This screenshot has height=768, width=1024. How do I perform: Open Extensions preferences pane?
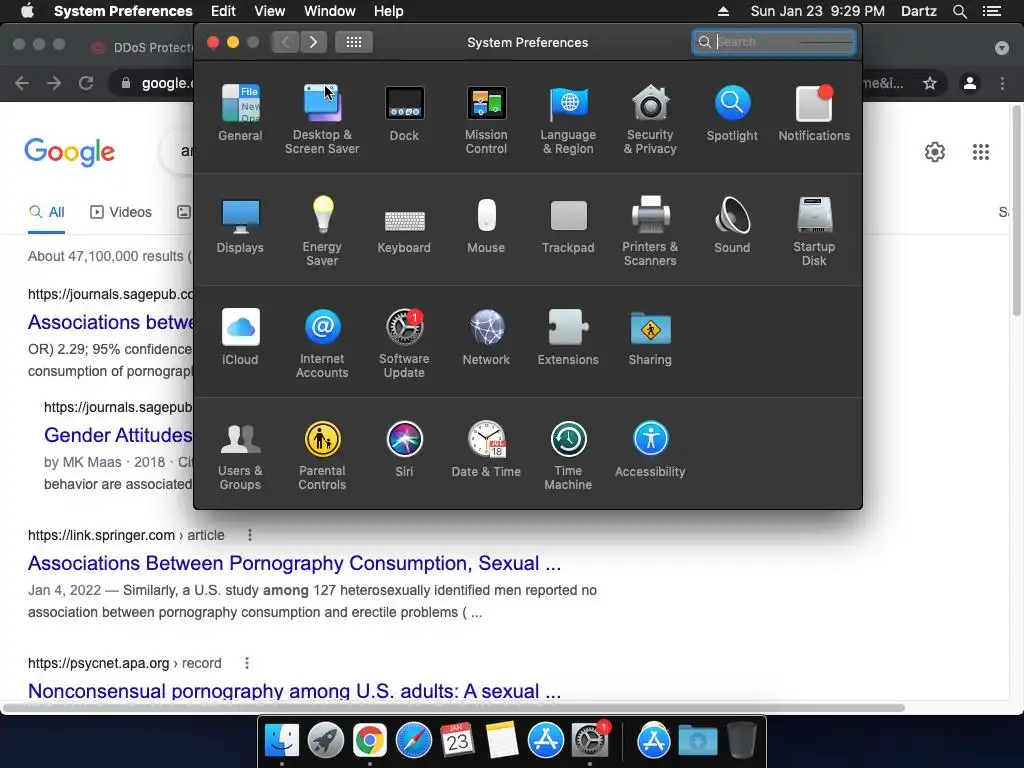[568, 337]
